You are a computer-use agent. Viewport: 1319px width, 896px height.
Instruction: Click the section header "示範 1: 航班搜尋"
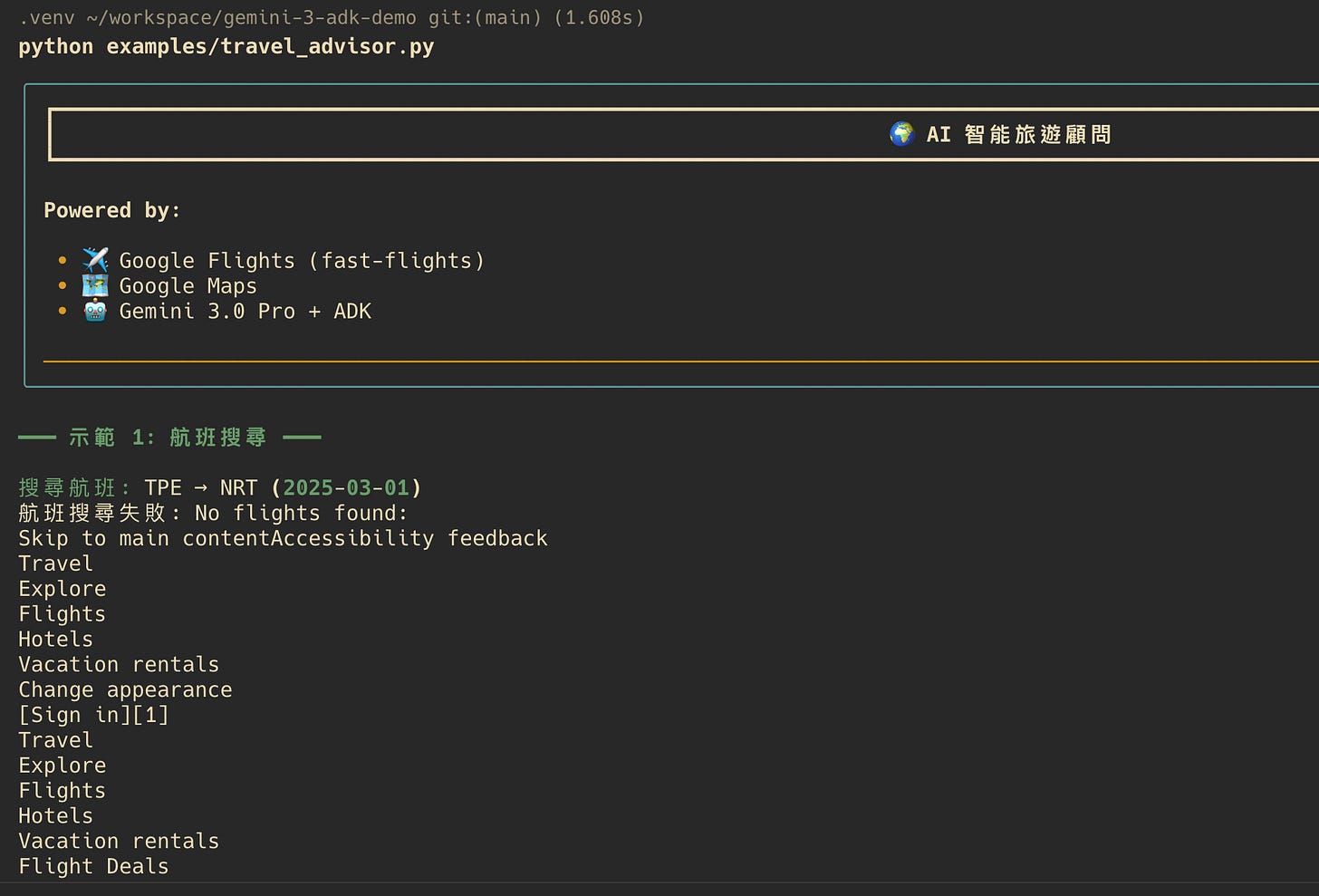click(168, 438)
